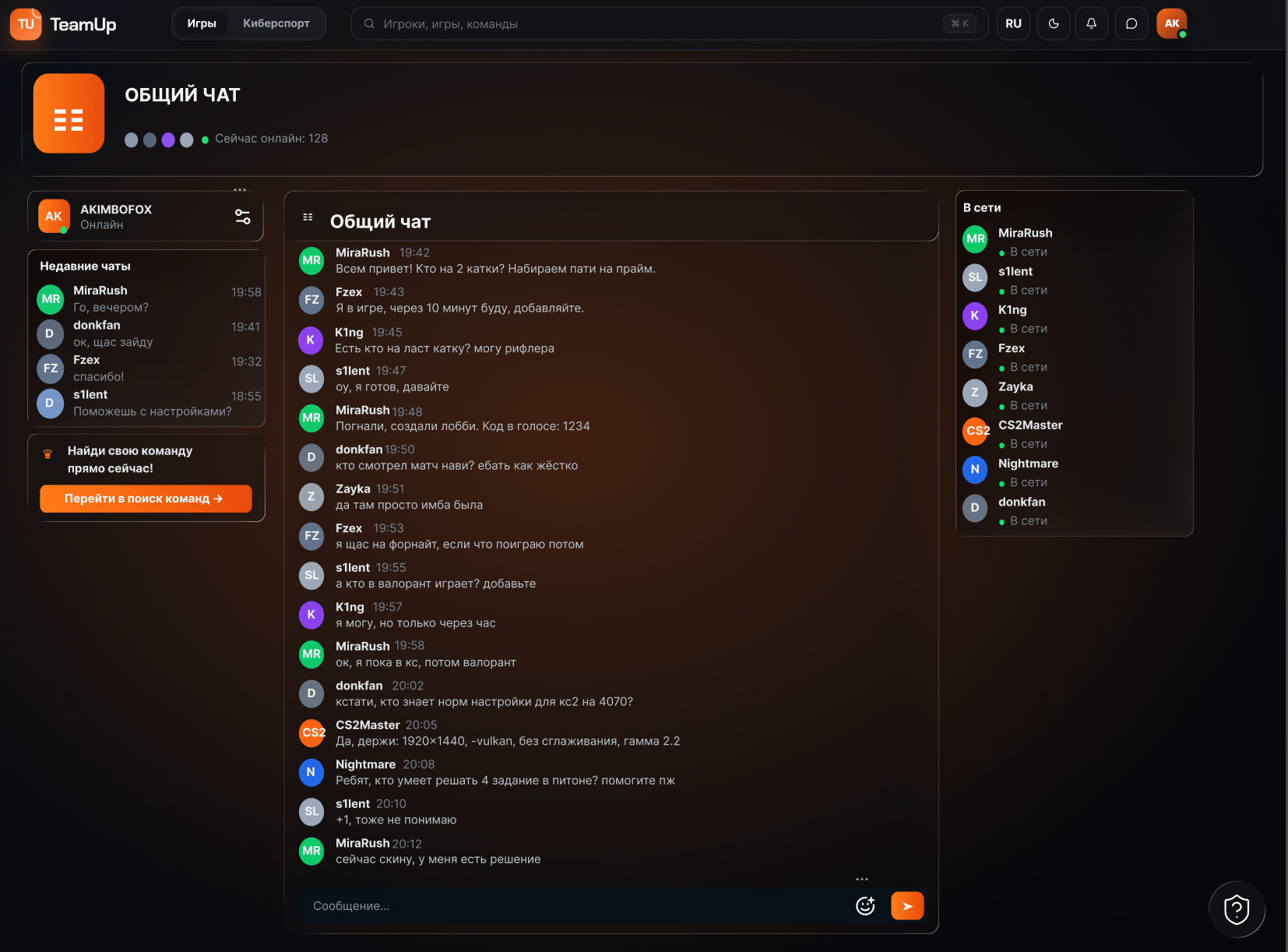Image resolution: width=1288 pixels, height=952 pixels.
Task: Click Fzex name on 19:53 message
Action: coord(349,528)
